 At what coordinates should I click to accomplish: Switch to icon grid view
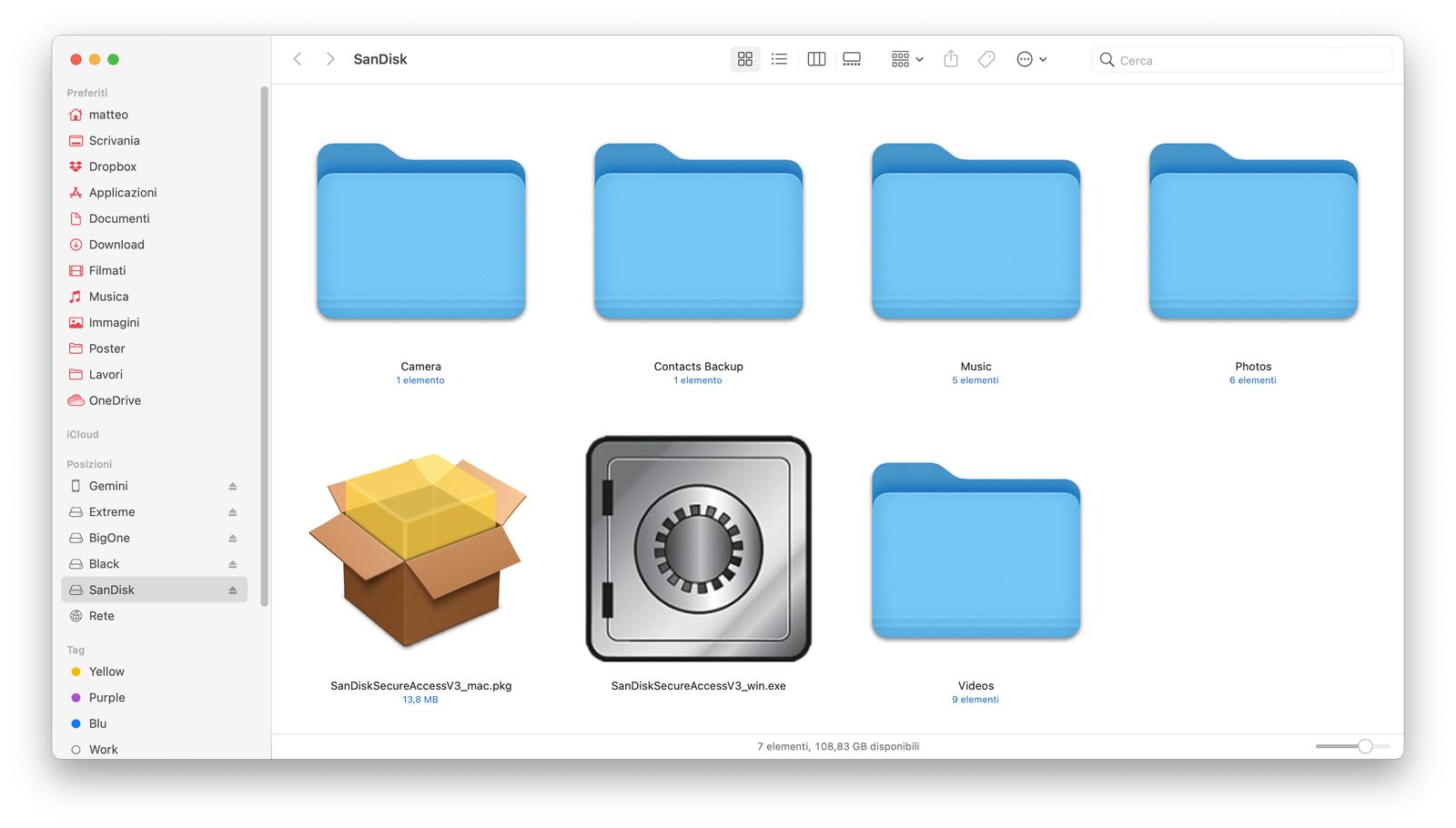745,59
